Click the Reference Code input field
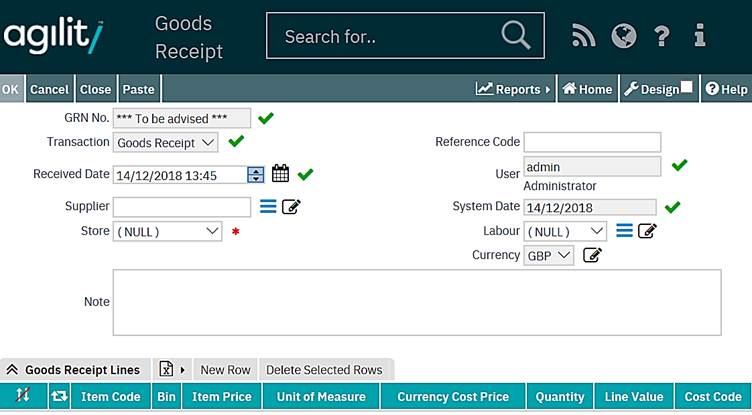The height and width of the screenshot is (415, 752). 592,142
